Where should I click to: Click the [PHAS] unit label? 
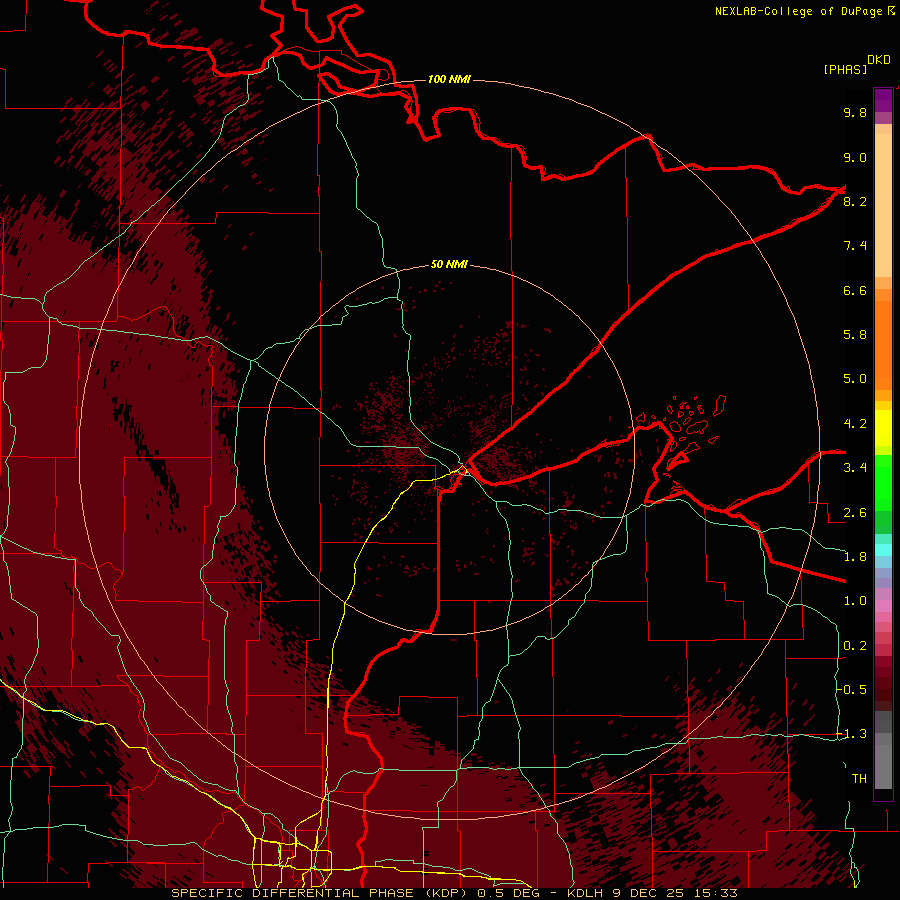[x=845, y=69]
